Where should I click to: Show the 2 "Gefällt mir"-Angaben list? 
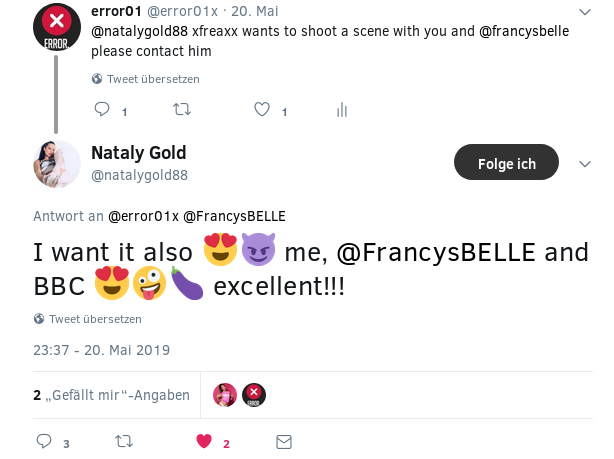pyautogui.click(x=111, y=395)
